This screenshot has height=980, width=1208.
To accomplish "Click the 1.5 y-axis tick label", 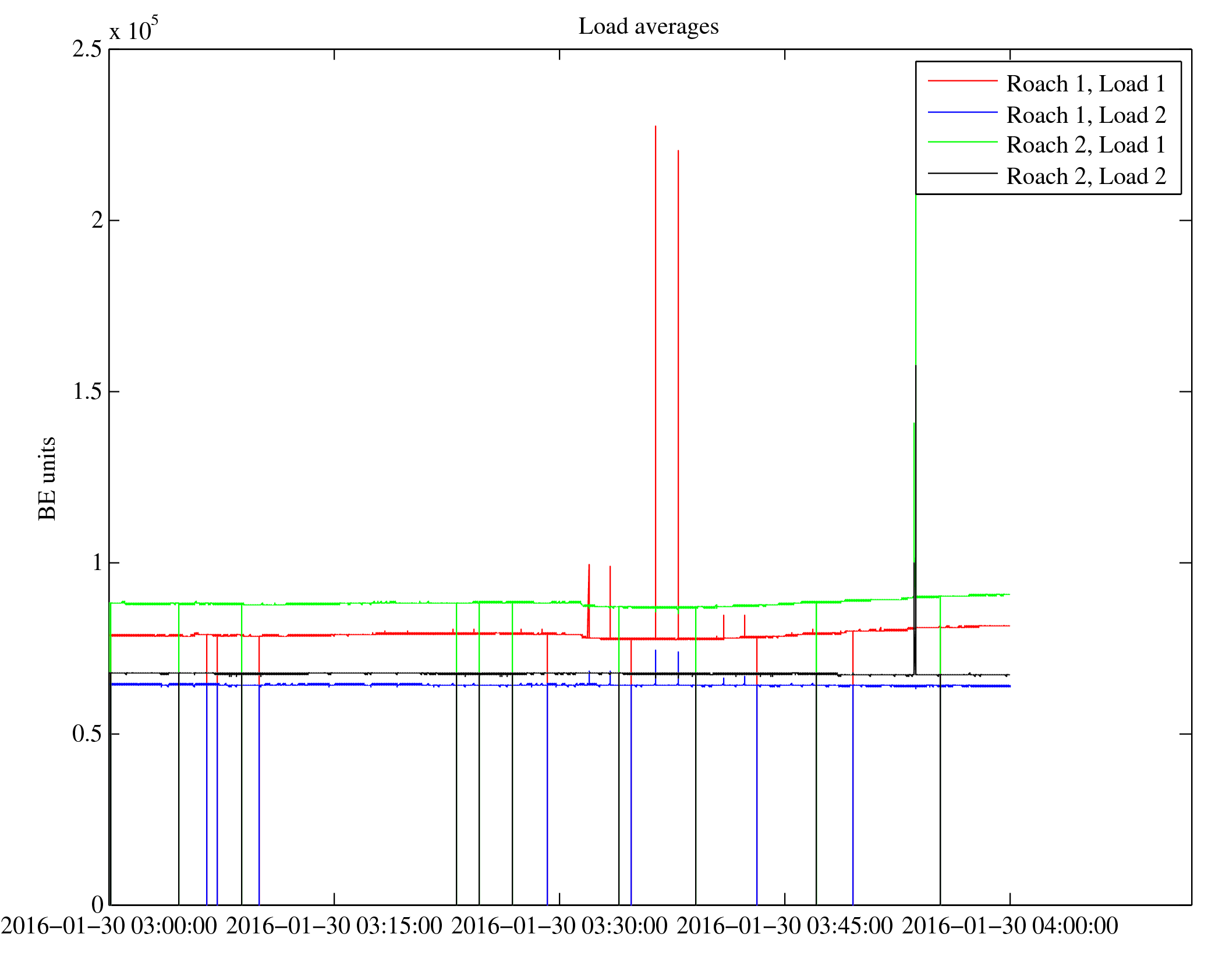I will click(87, 391).
